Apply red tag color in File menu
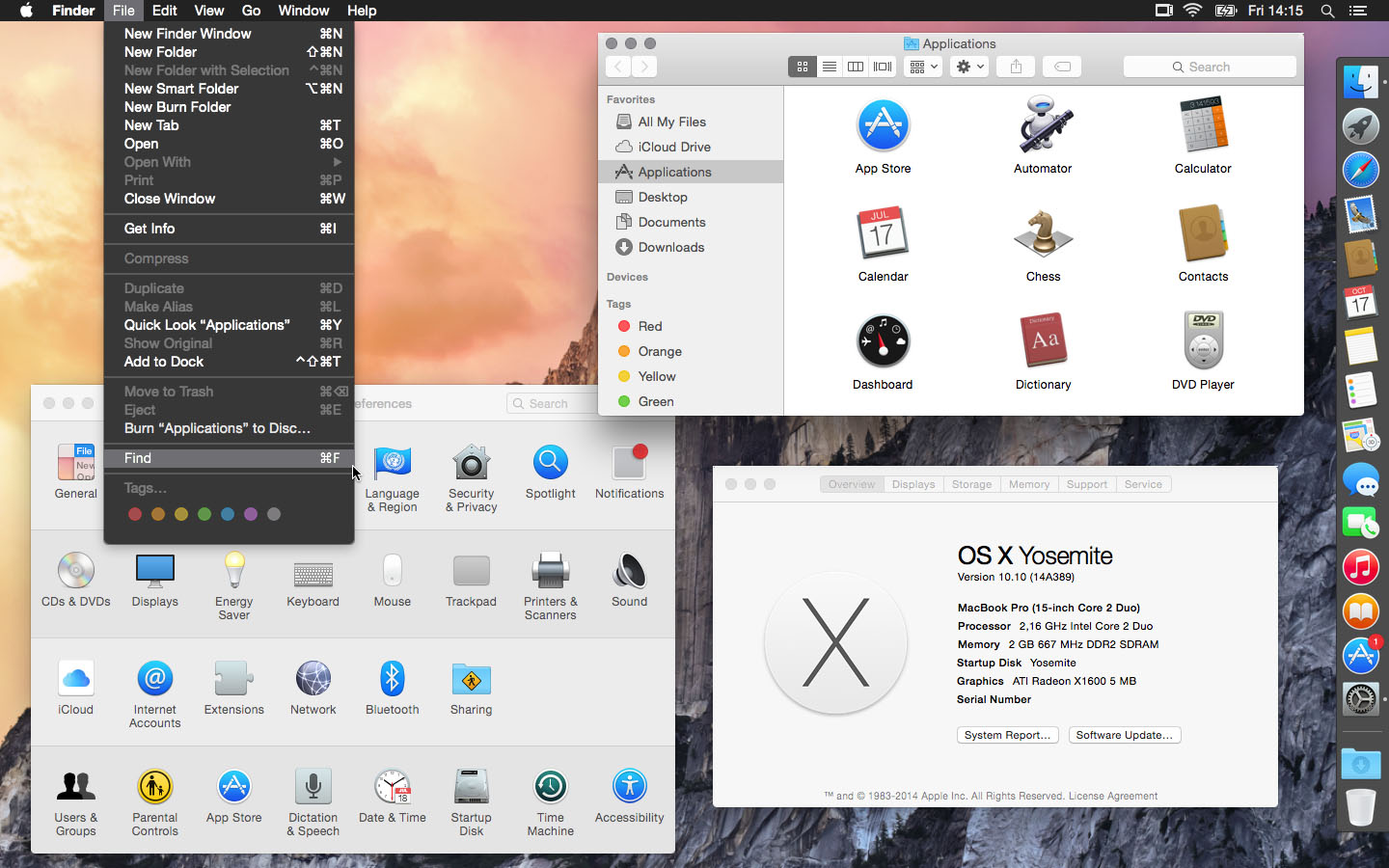 pos(135,514)
